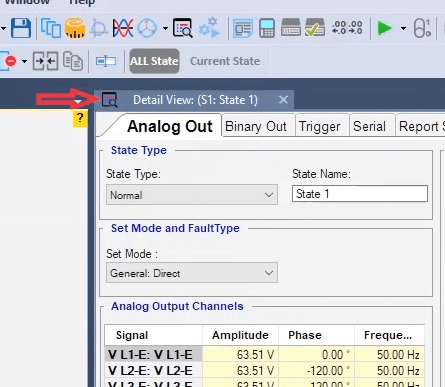Click the hardware check mark icon

pyautogui.click(x=315, y=27)
